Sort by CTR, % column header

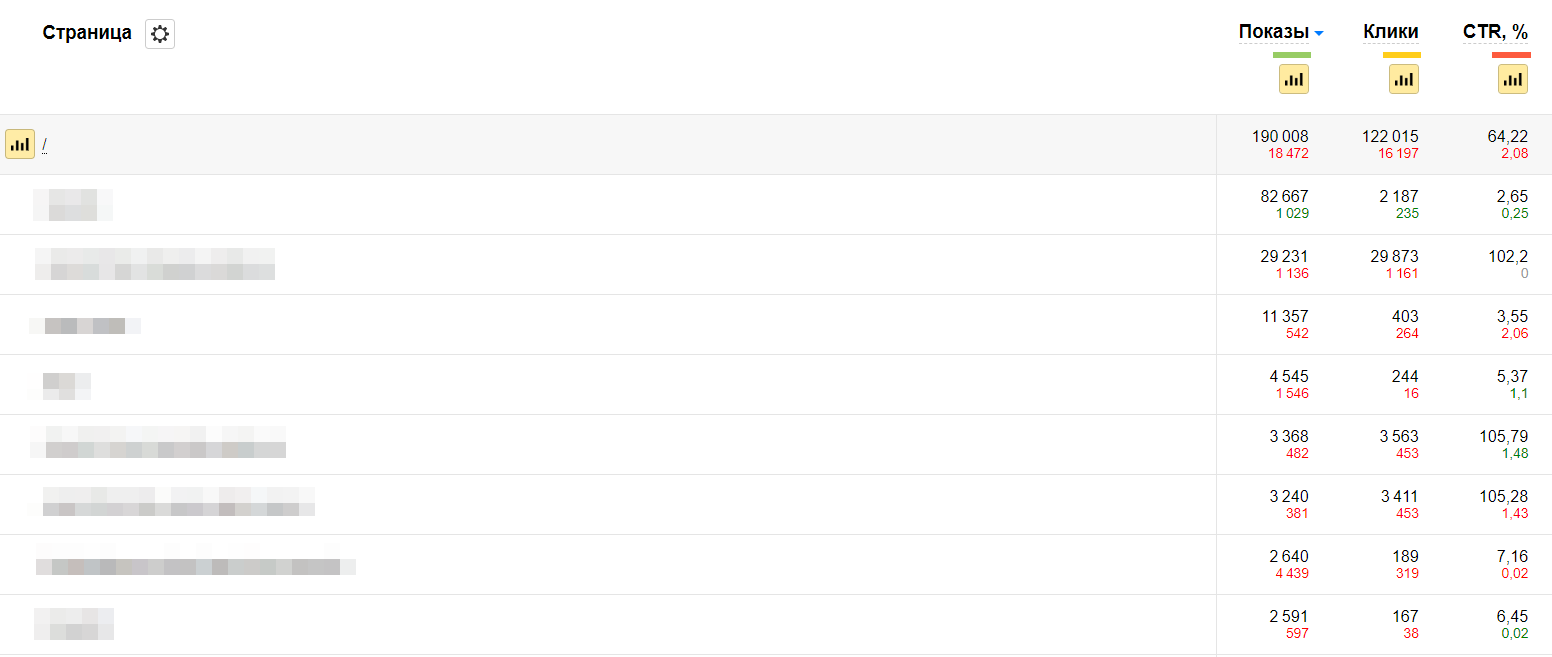[x=1496, y=32]
